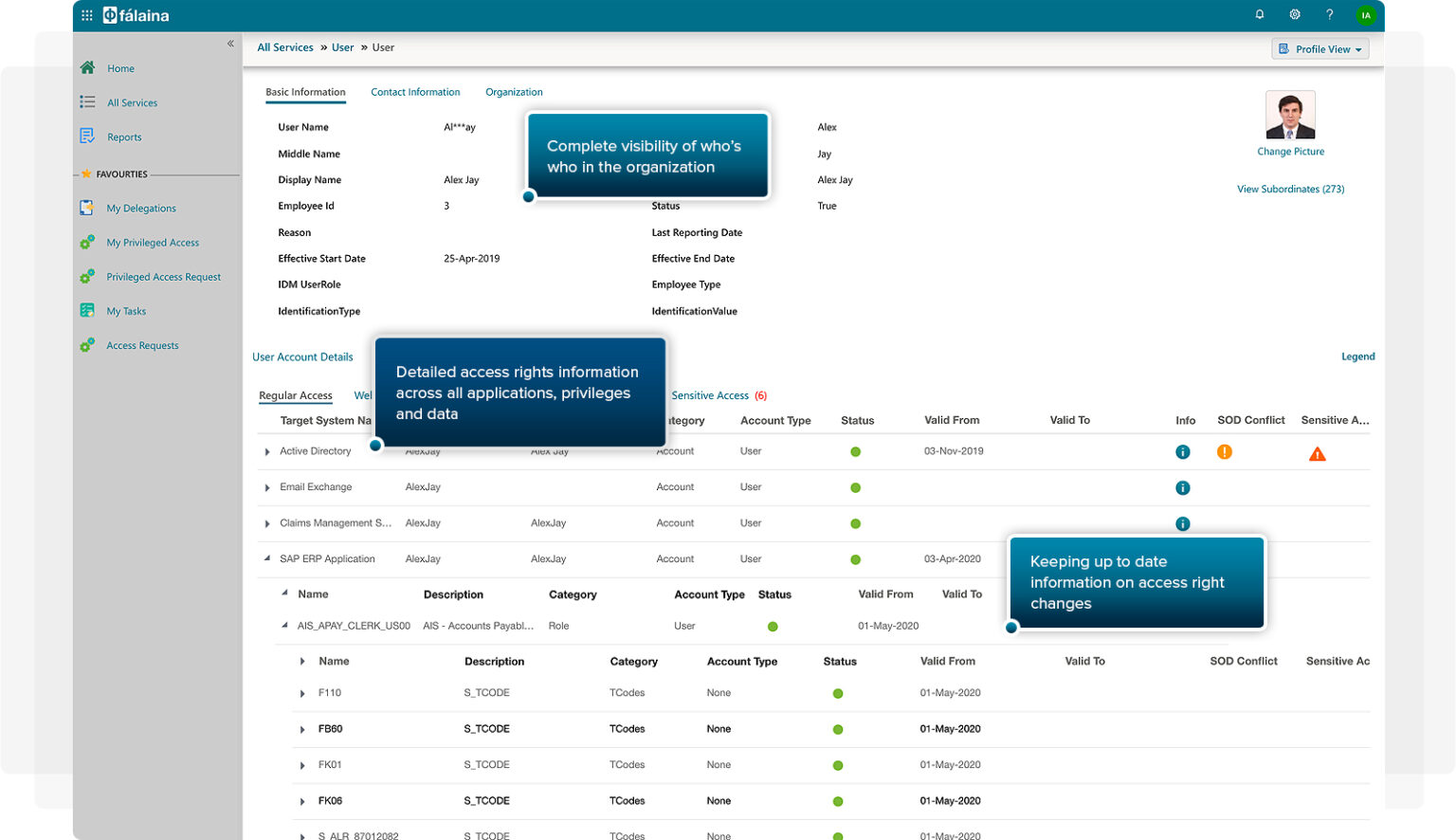Viewport: 1456px width, 840px height.
Task: Click the Change Picture link
Action: pyautogui.click(x=1290, y=152)
